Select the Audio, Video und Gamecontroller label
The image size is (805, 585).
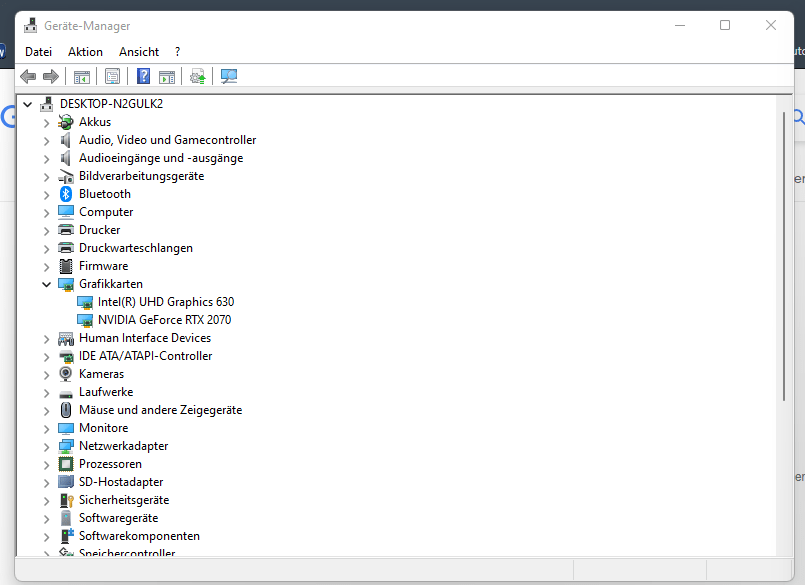pyautogui.click(x=167, y=140)
